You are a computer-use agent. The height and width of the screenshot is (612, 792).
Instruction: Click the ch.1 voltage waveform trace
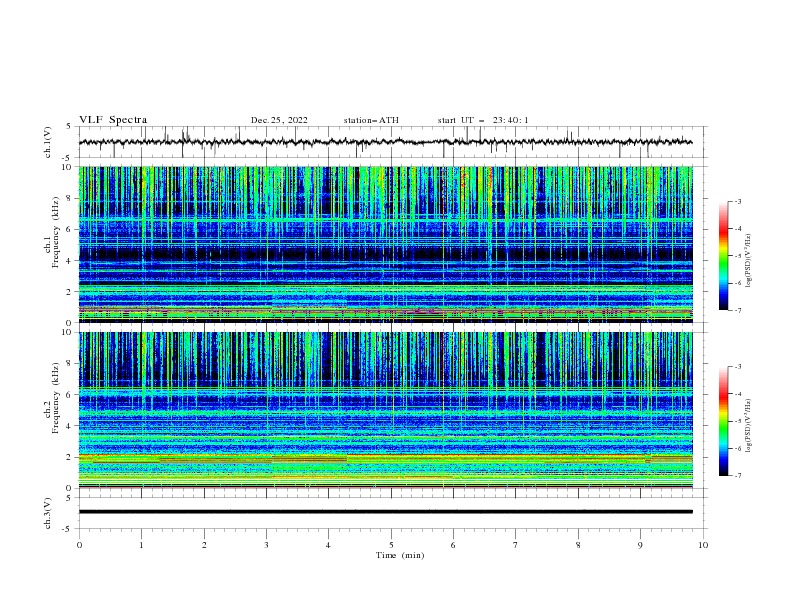385,142
